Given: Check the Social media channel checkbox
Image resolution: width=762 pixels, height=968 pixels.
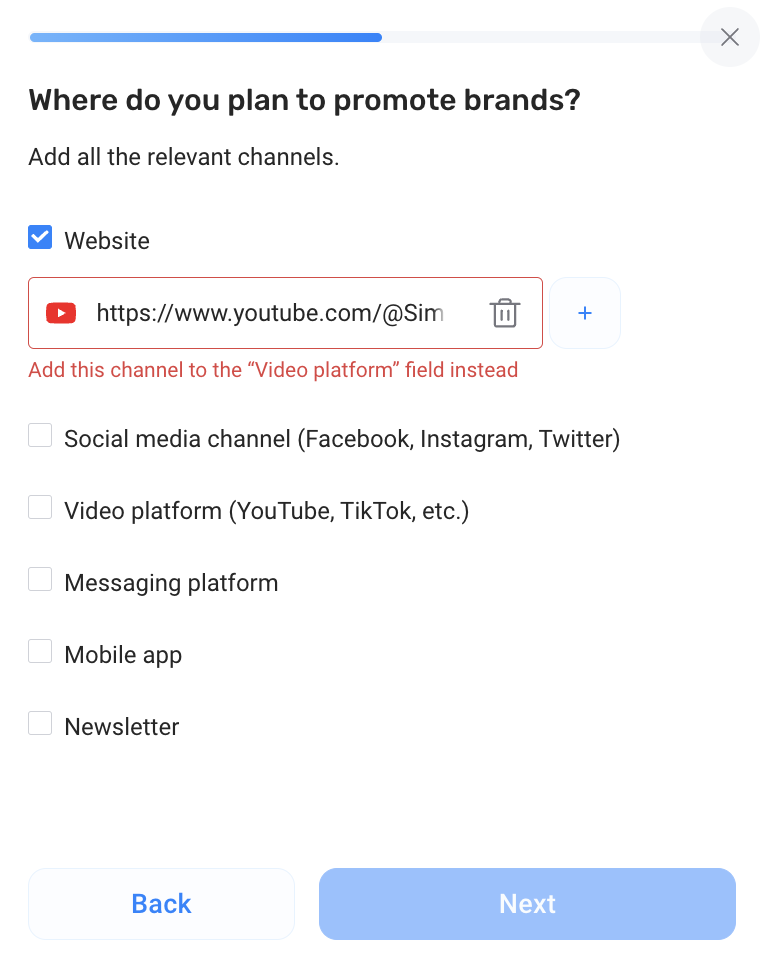Looking at the screenshot, I should coord(40,435).
